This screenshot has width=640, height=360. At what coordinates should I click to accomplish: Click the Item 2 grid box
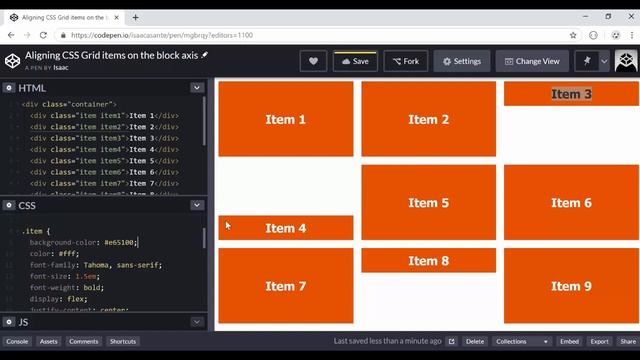click(429, 119)
